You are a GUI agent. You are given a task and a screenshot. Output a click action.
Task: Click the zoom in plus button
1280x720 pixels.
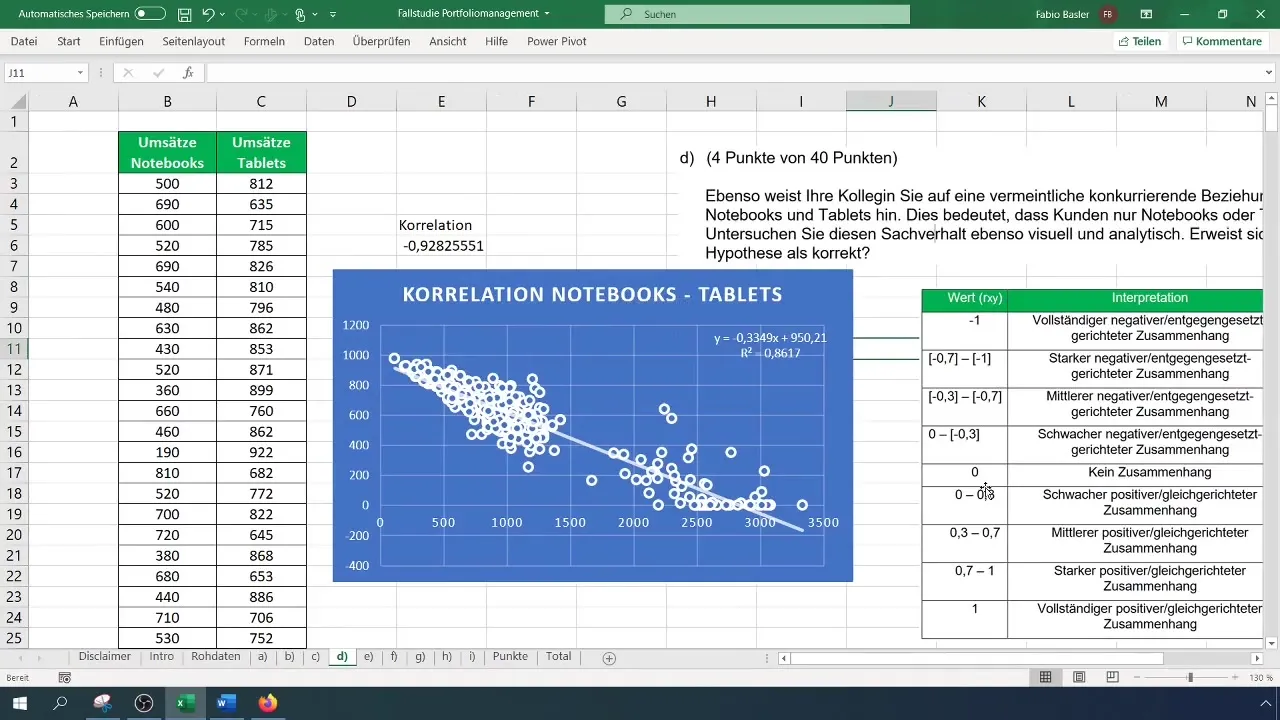(1236, 678)
